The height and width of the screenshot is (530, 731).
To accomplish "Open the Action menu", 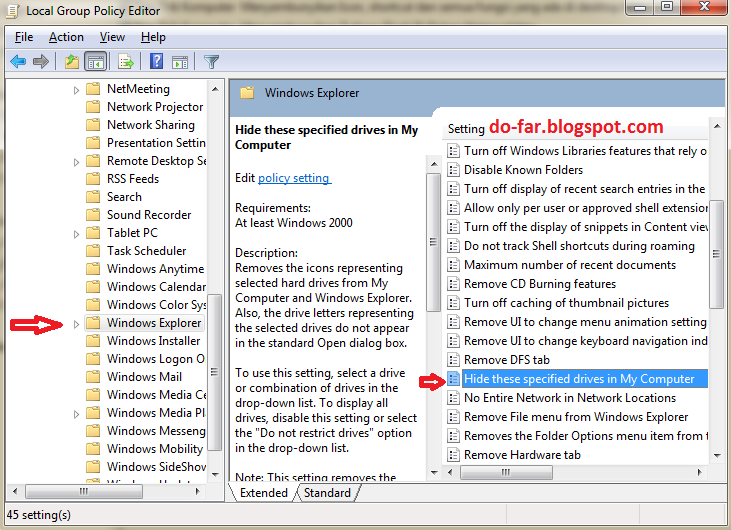I will click(66, 37).
